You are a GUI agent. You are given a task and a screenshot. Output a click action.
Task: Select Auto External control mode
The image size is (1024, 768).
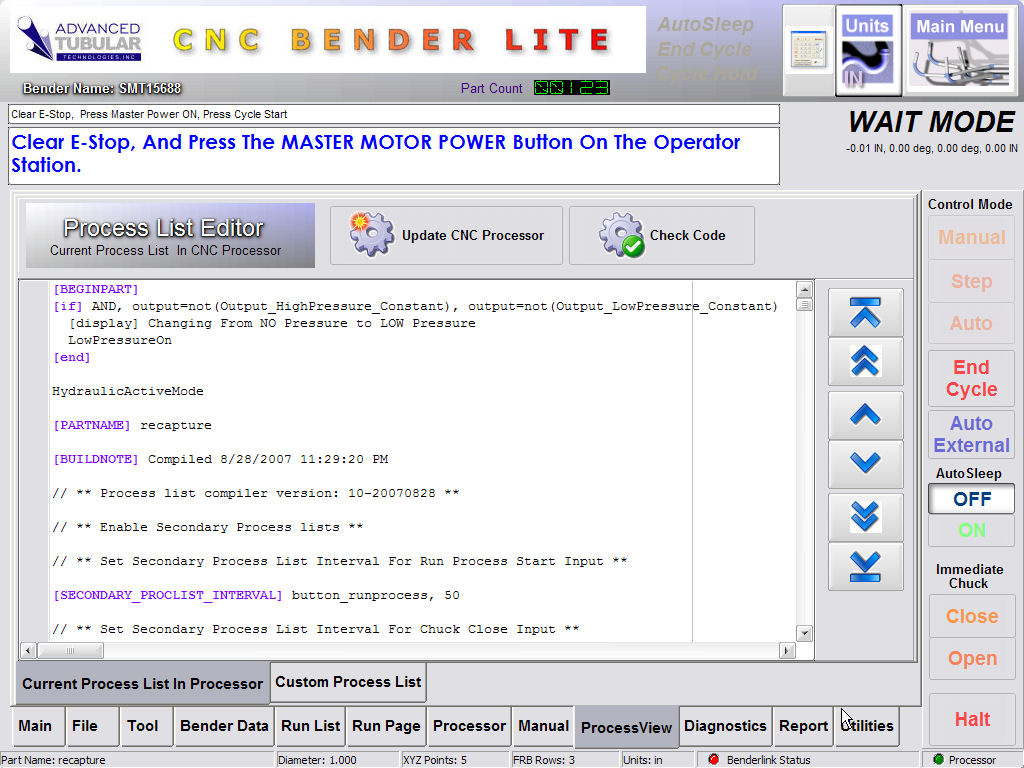[x=971, y=435]
